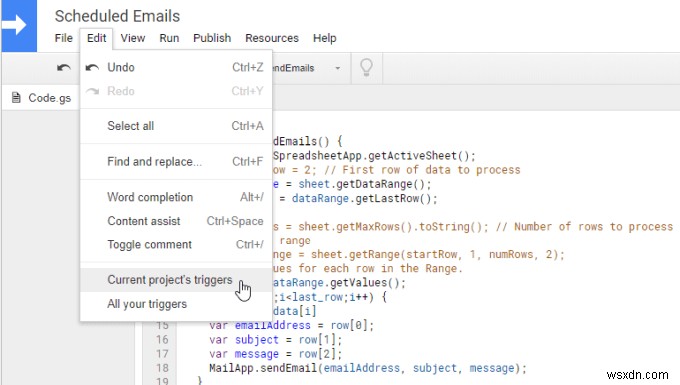The height and width of the screenshot is (385, 680).
Task: Choose Toggle comment menu entry
Action: [x=176, y=245]
